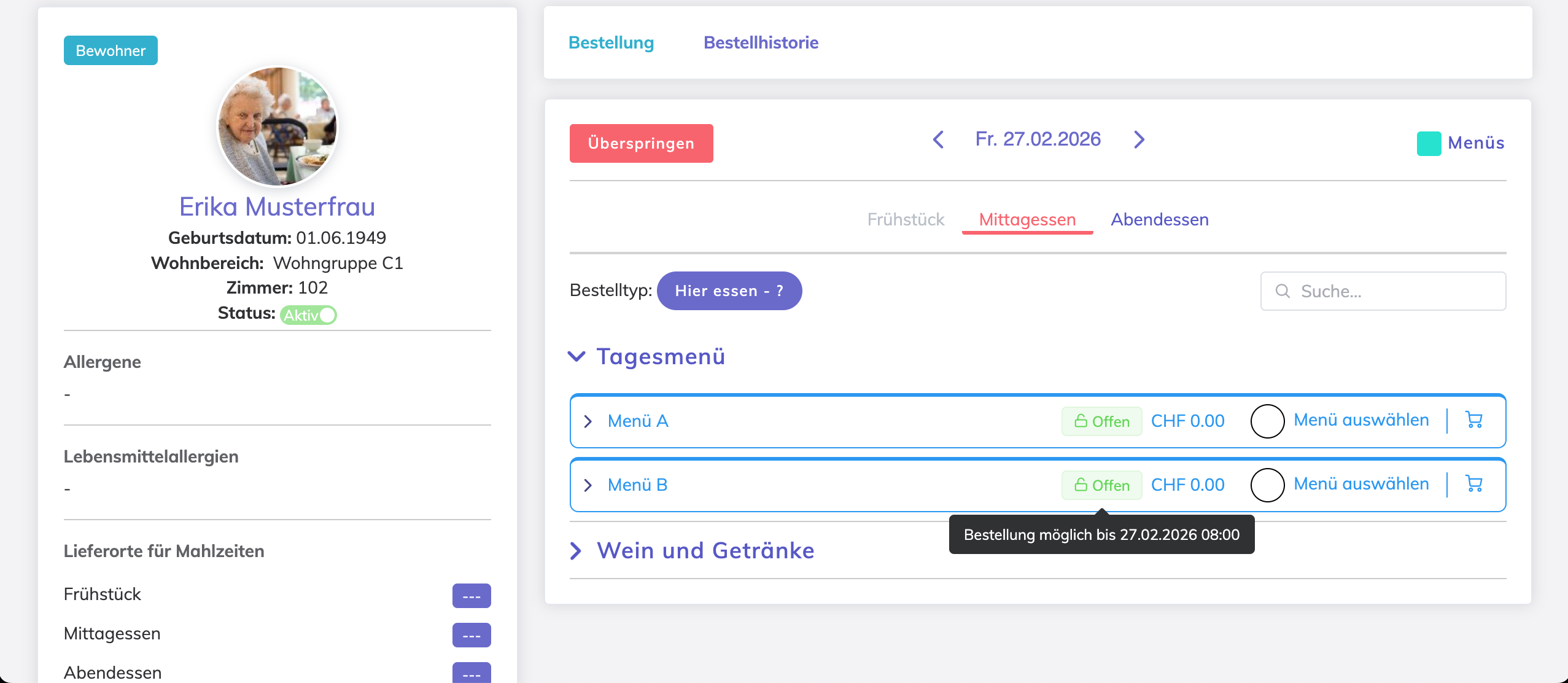Click the search magnifier icon
1568x683 pixels.
click(x=1283, y=291)
